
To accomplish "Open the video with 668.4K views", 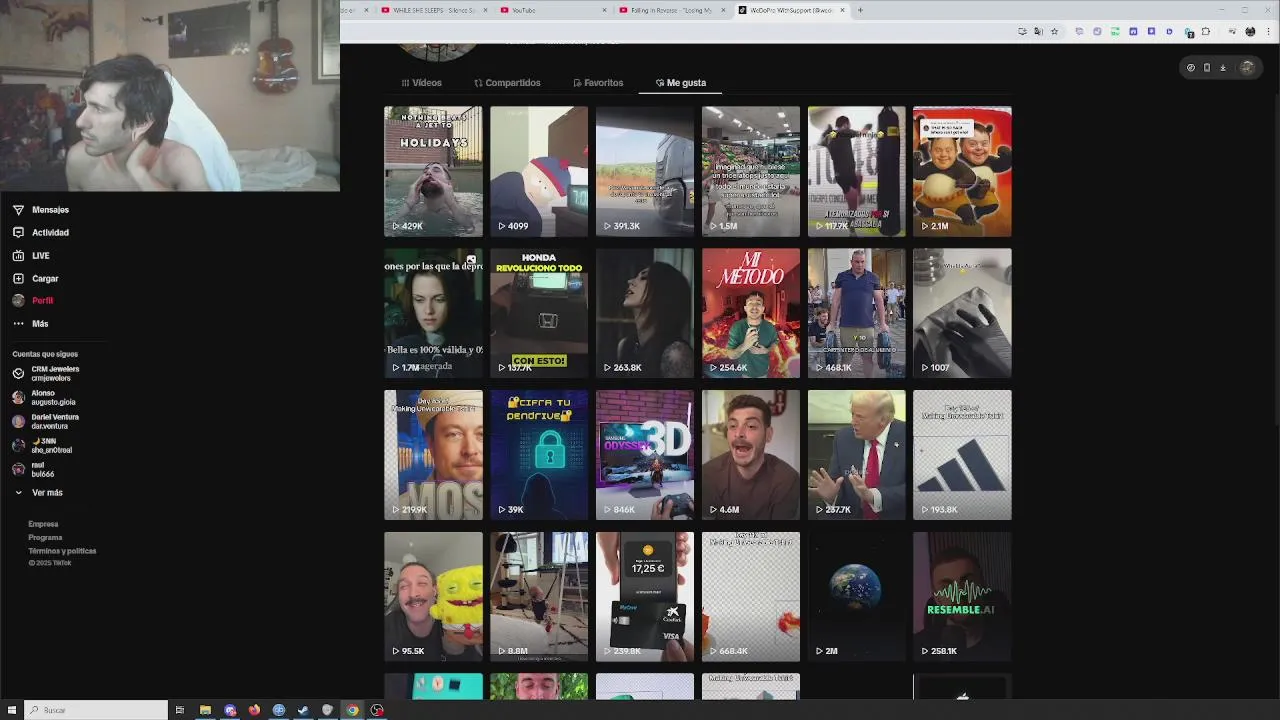I will click(751, 597).
